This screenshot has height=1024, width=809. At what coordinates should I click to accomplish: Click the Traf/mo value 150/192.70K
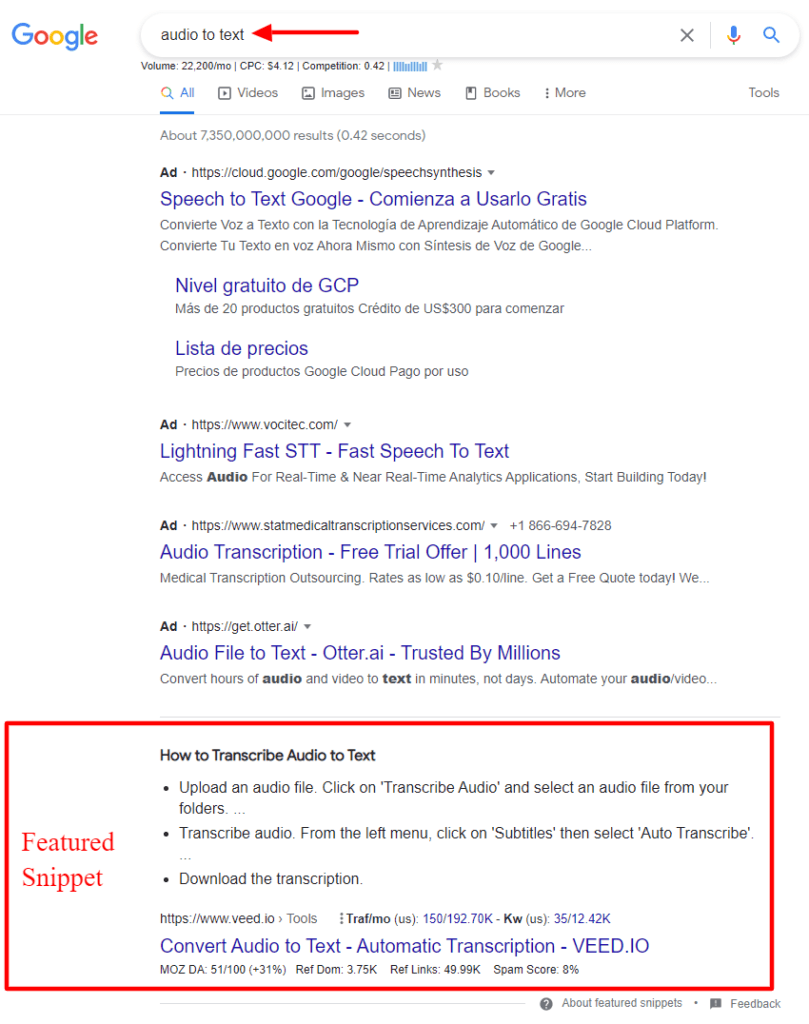point(458,919)
